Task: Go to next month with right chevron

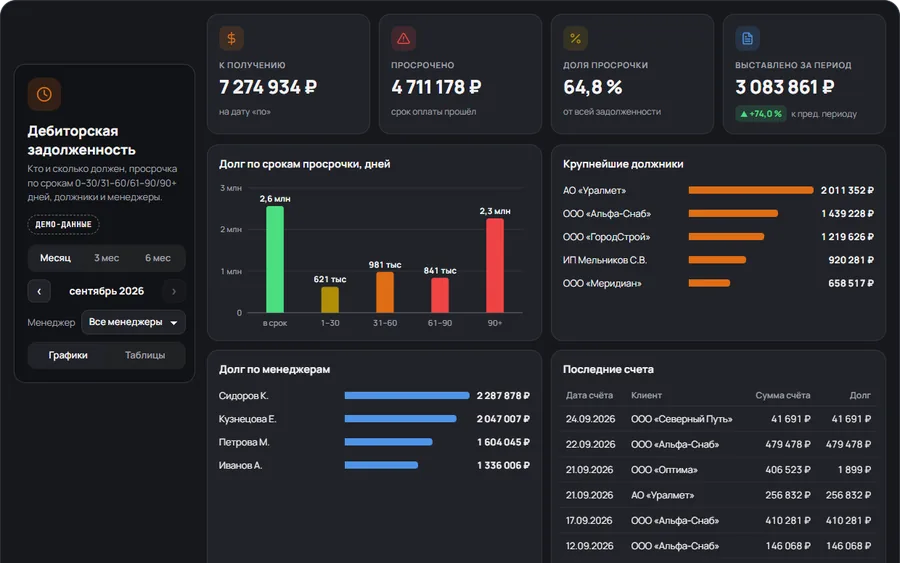Action: [174, 291]
